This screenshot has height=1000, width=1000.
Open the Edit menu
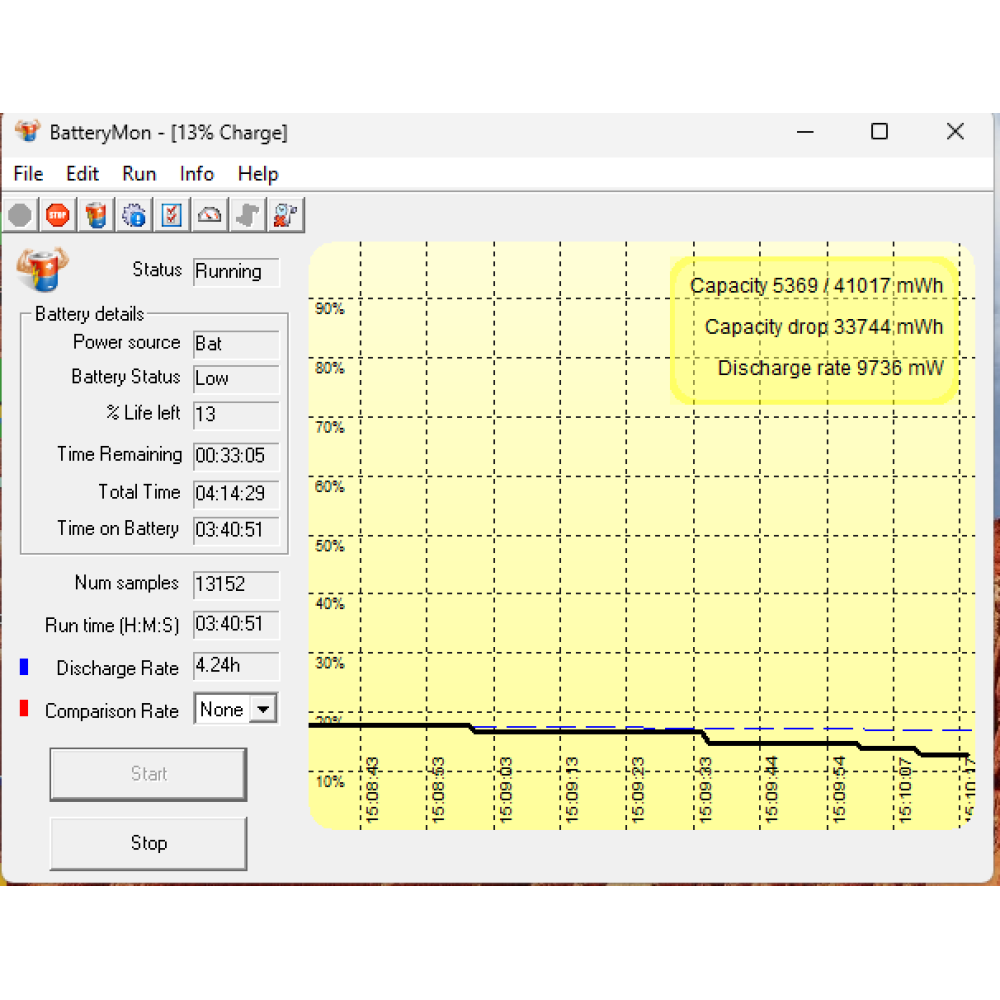click(82, 174)
